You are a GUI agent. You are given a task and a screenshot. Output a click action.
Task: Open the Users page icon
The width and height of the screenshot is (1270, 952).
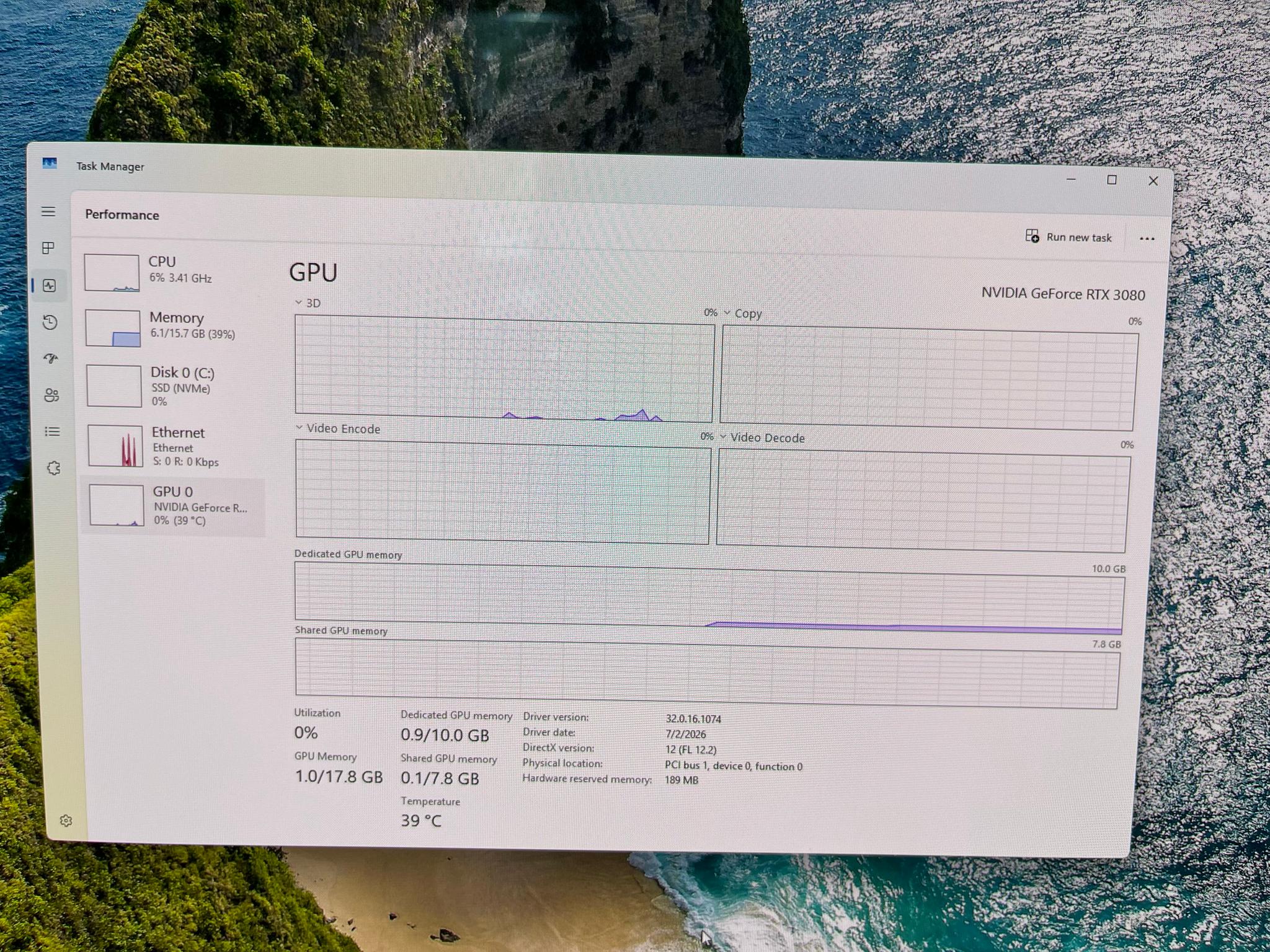(x=51, y=395)
